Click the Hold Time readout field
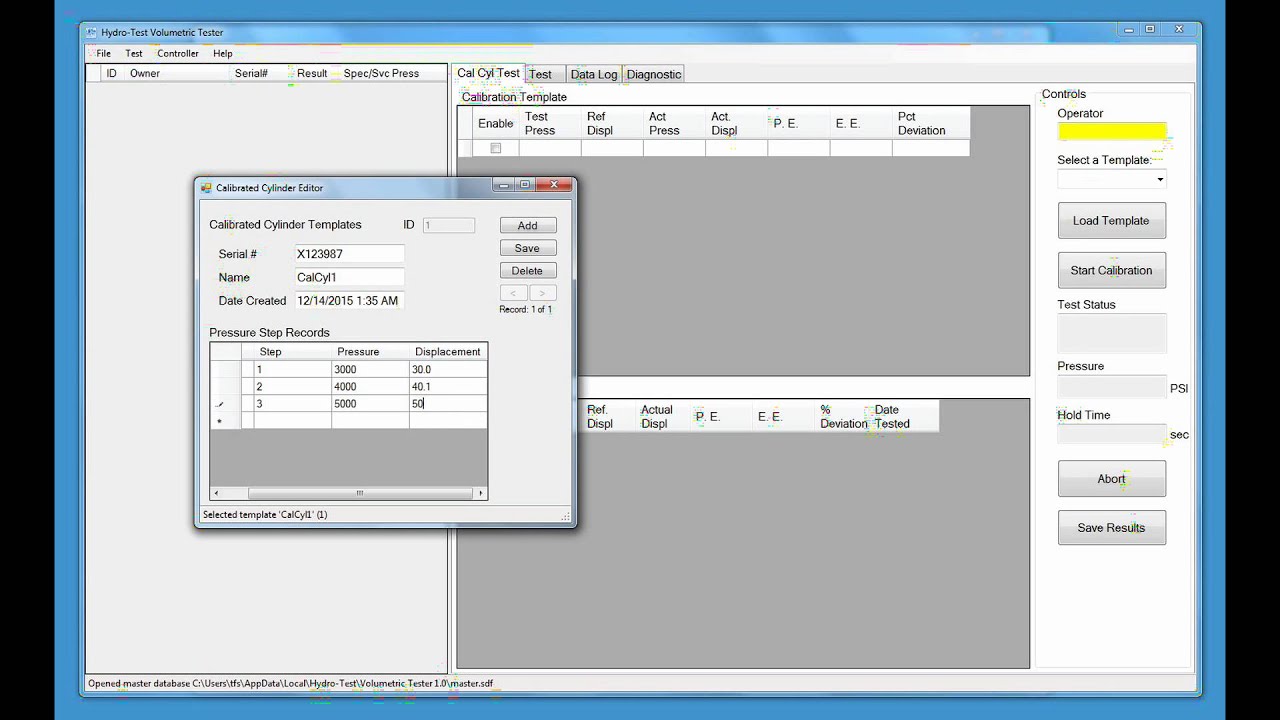Viewport: 1280px width, 720px height. pos(1112,434)
